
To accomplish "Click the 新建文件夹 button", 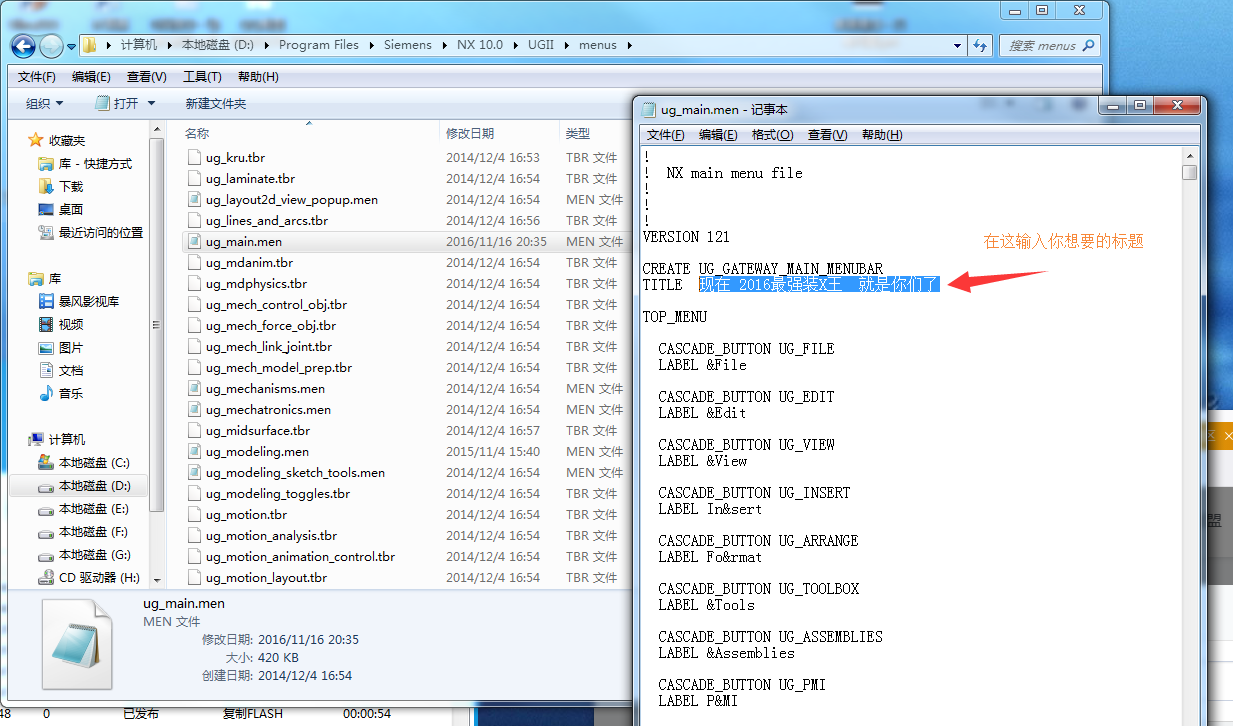I will [215, 103].
